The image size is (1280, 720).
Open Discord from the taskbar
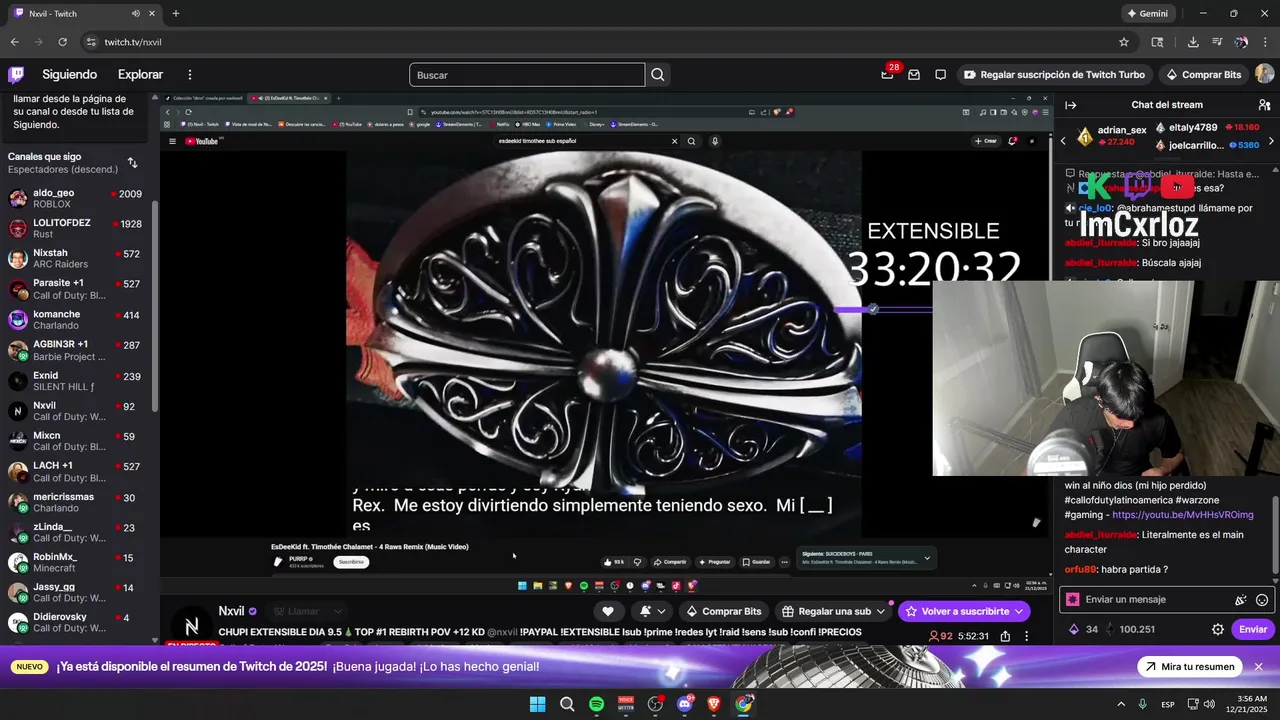(685, 704)
